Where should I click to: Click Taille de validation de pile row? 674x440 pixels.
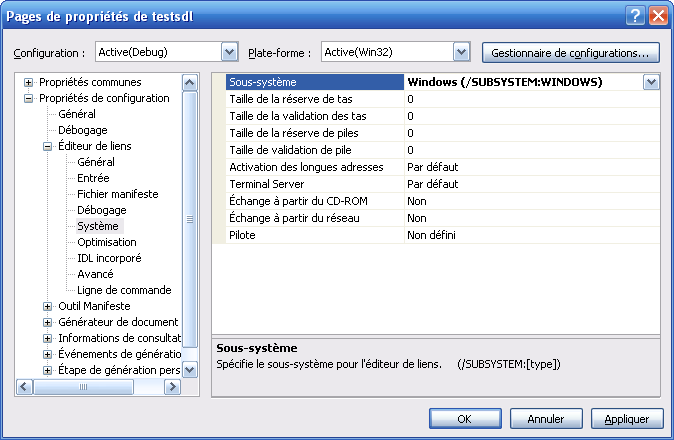(x=443, y=150)
